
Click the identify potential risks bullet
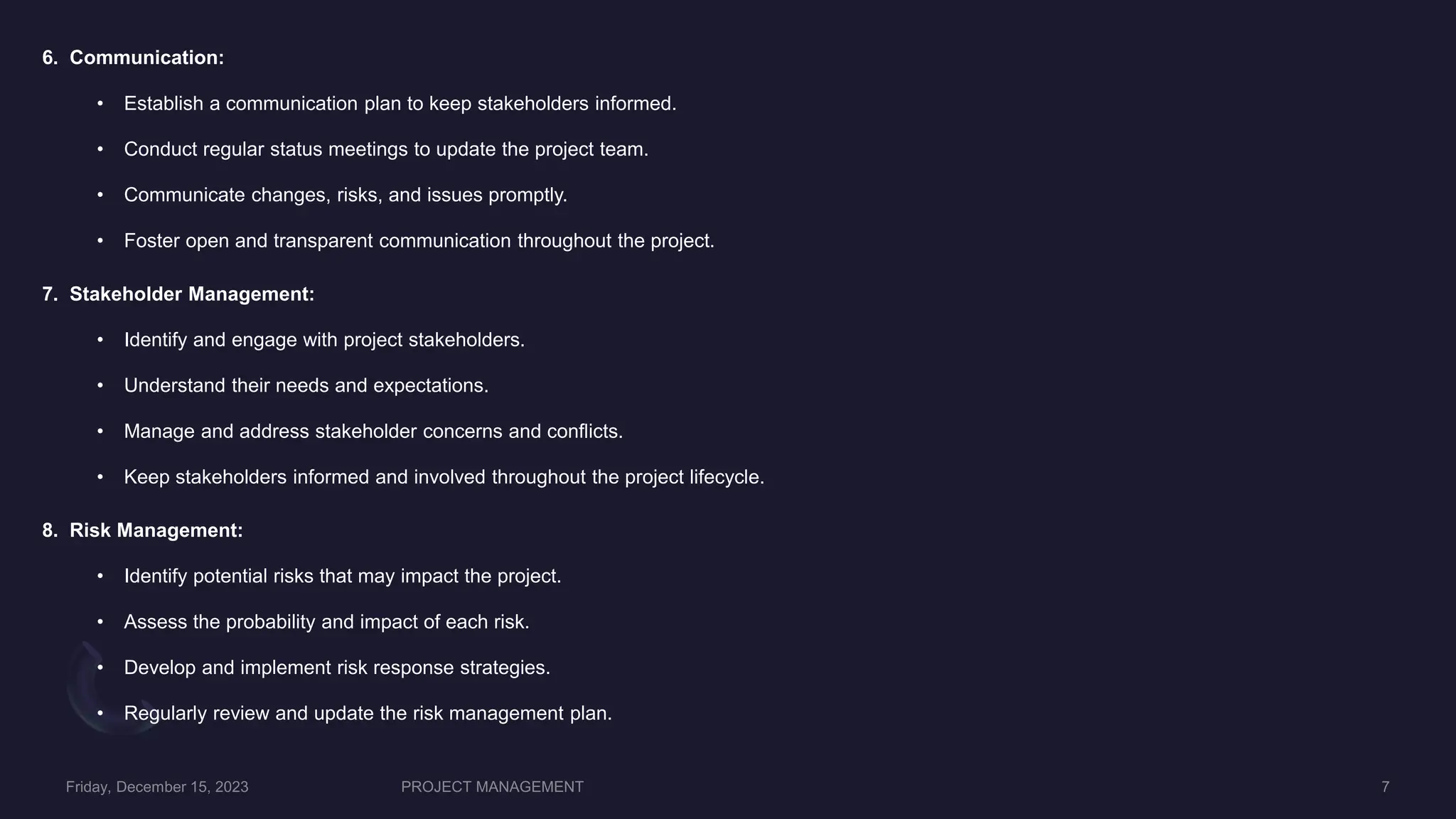[343, 576]
